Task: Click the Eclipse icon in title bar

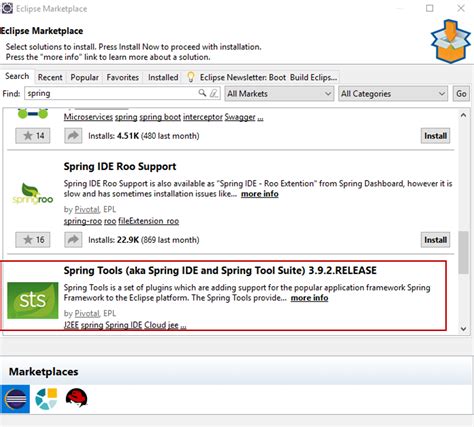Action: (7, 8)
